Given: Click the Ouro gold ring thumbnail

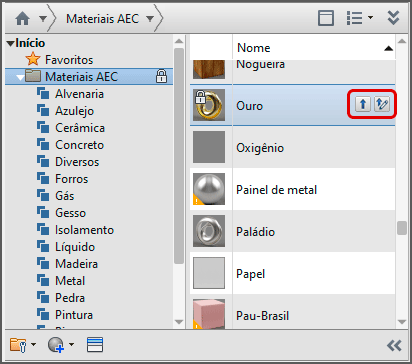Looking at the screenshot, I should click(x=209, y=105).
